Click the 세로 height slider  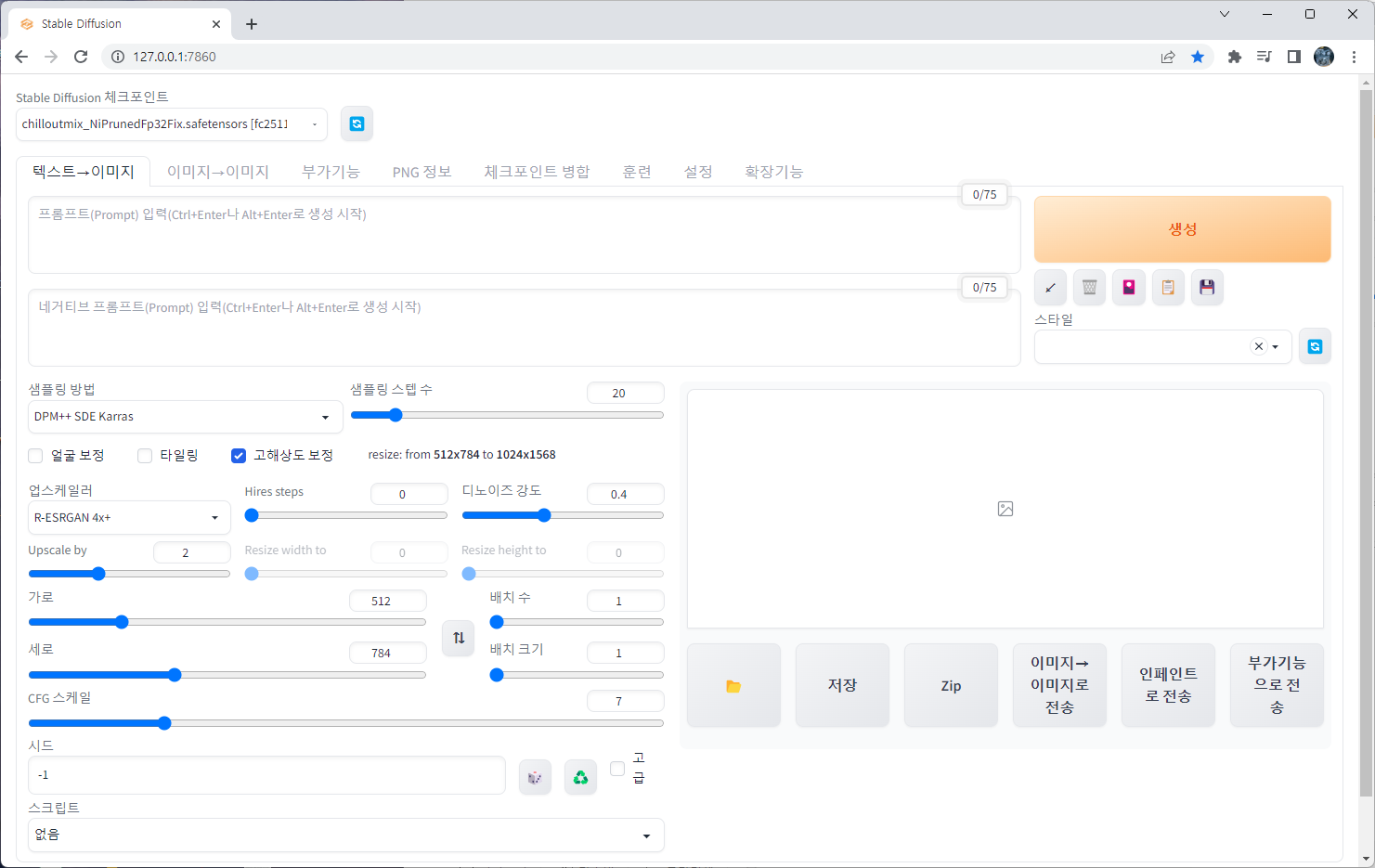pyautogui.click(x=227, y=675)
